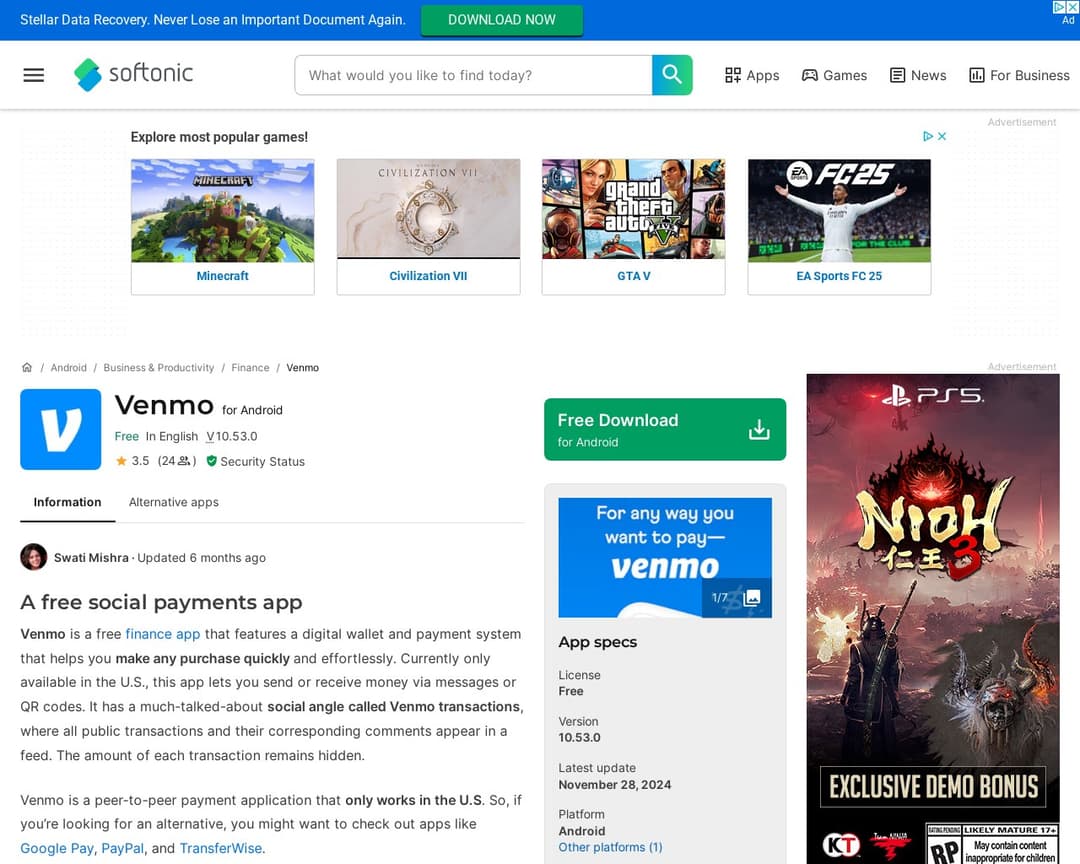1080x864 pixels.
Task: Open the For Business menu item
Action: click(1019, 75)
